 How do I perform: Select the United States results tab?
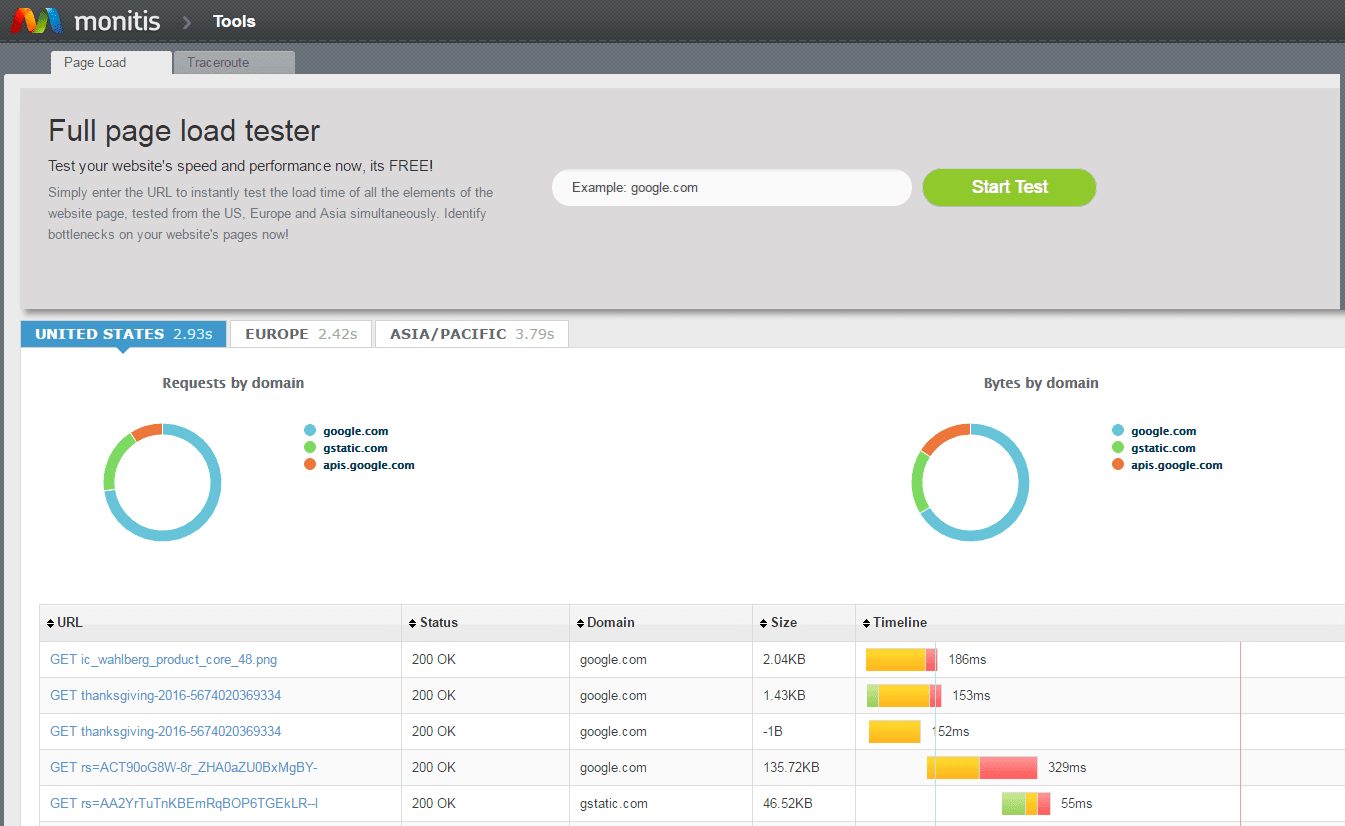[x=124, y=334]
